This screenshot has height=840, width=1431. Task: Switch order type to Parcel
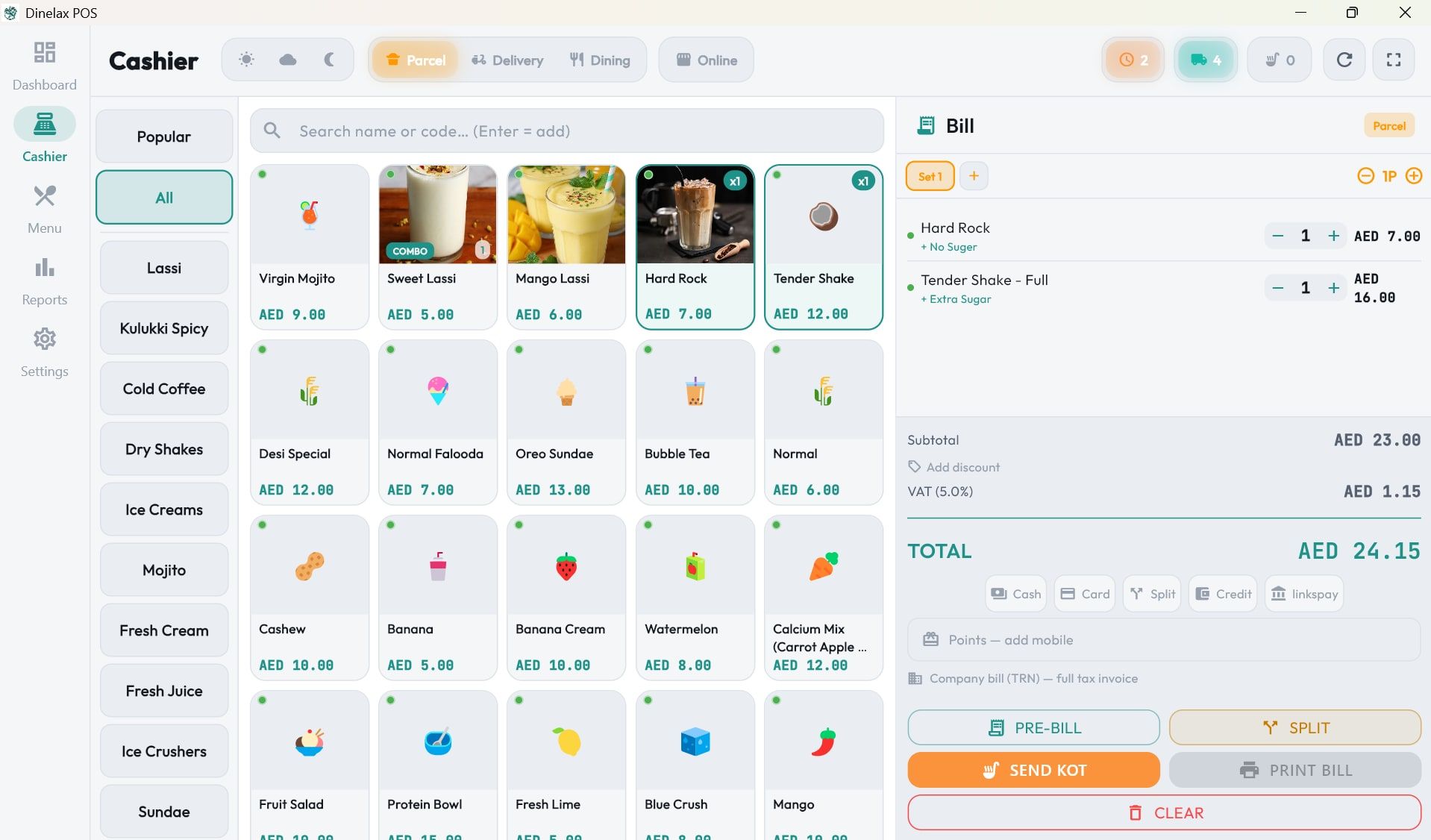point(416,60)
